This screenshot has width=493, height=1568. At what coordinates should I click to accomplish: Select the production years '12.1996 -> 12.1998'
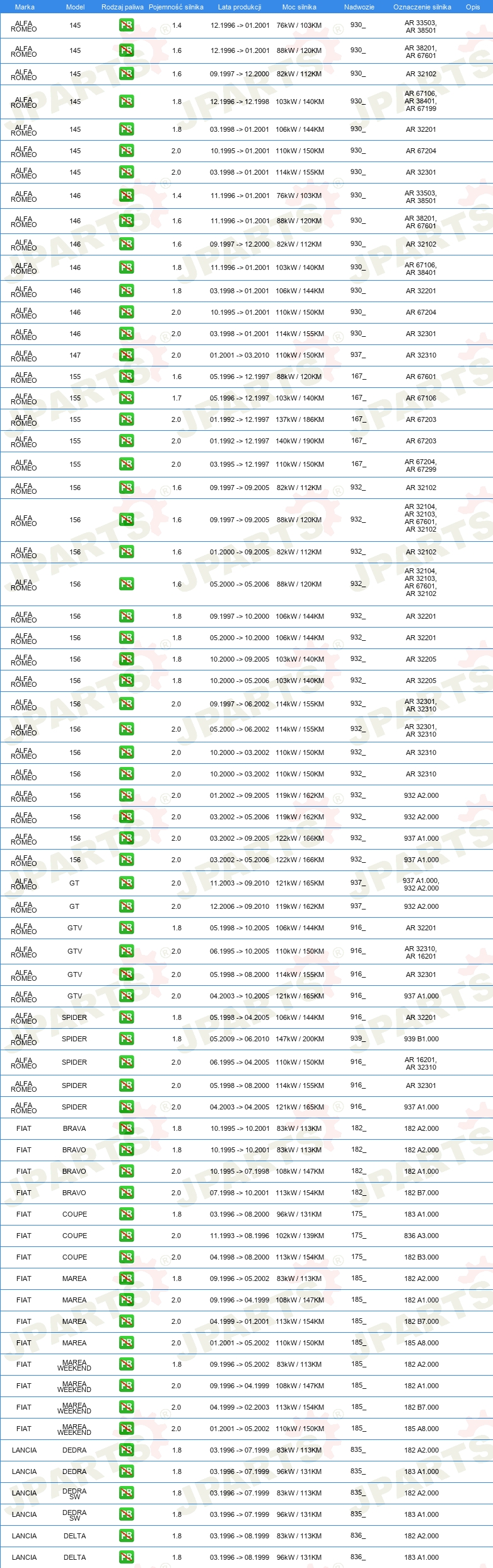pos(240,102)
